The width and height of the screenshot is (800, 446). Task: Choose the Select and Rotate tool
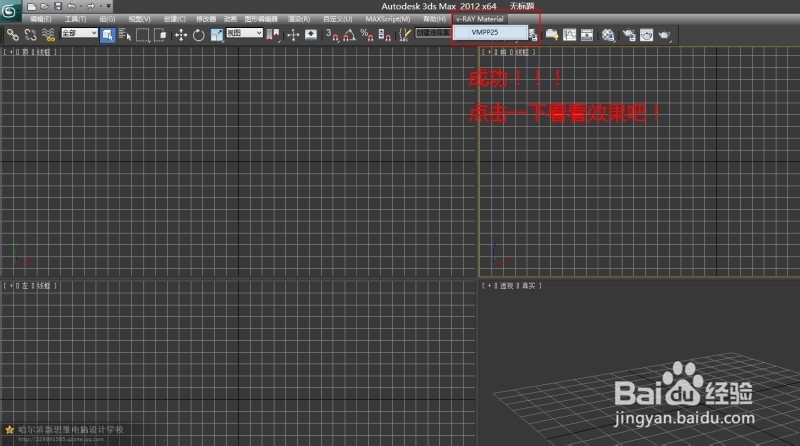click(x=198, y=34)
